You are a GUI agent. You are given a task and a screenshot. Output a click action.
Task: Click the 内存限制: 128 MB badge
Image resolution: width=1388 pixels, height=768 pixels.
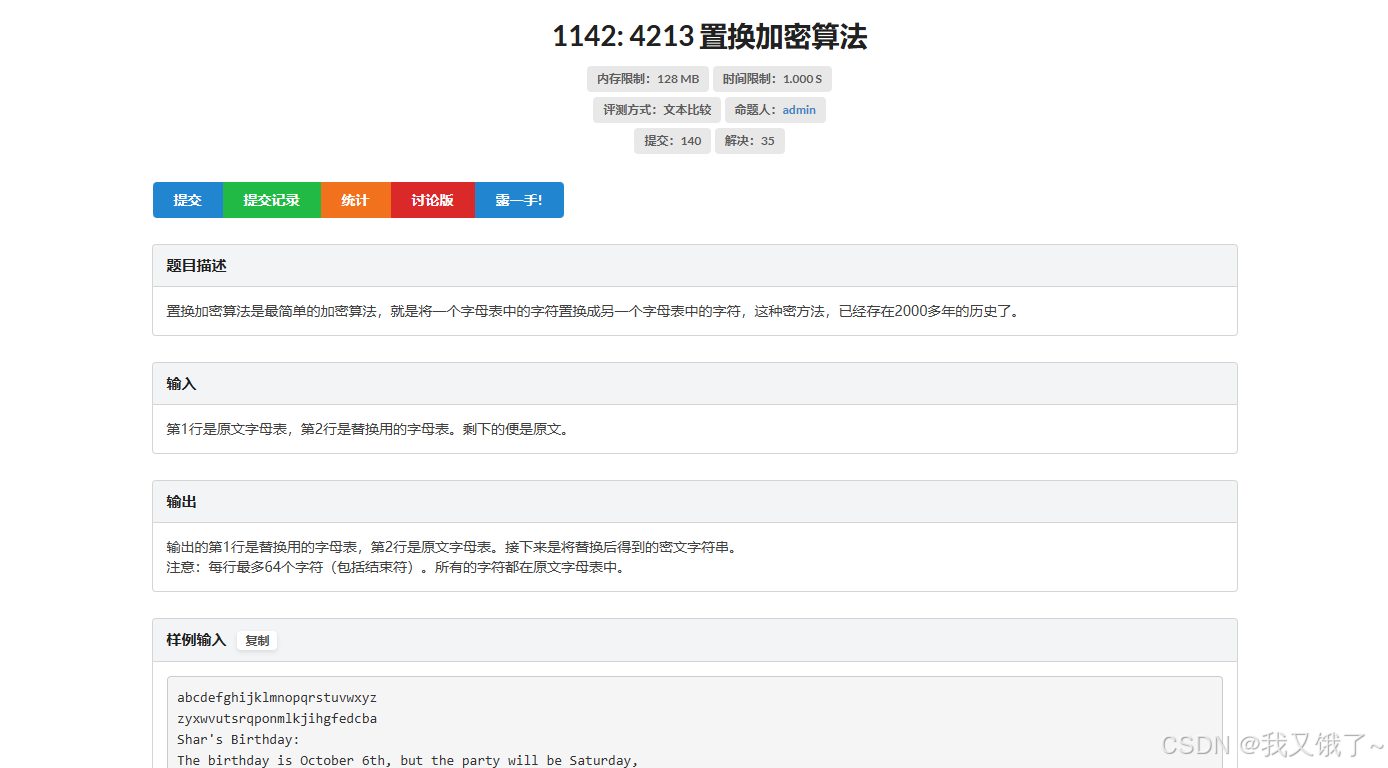tap(648, 79)
